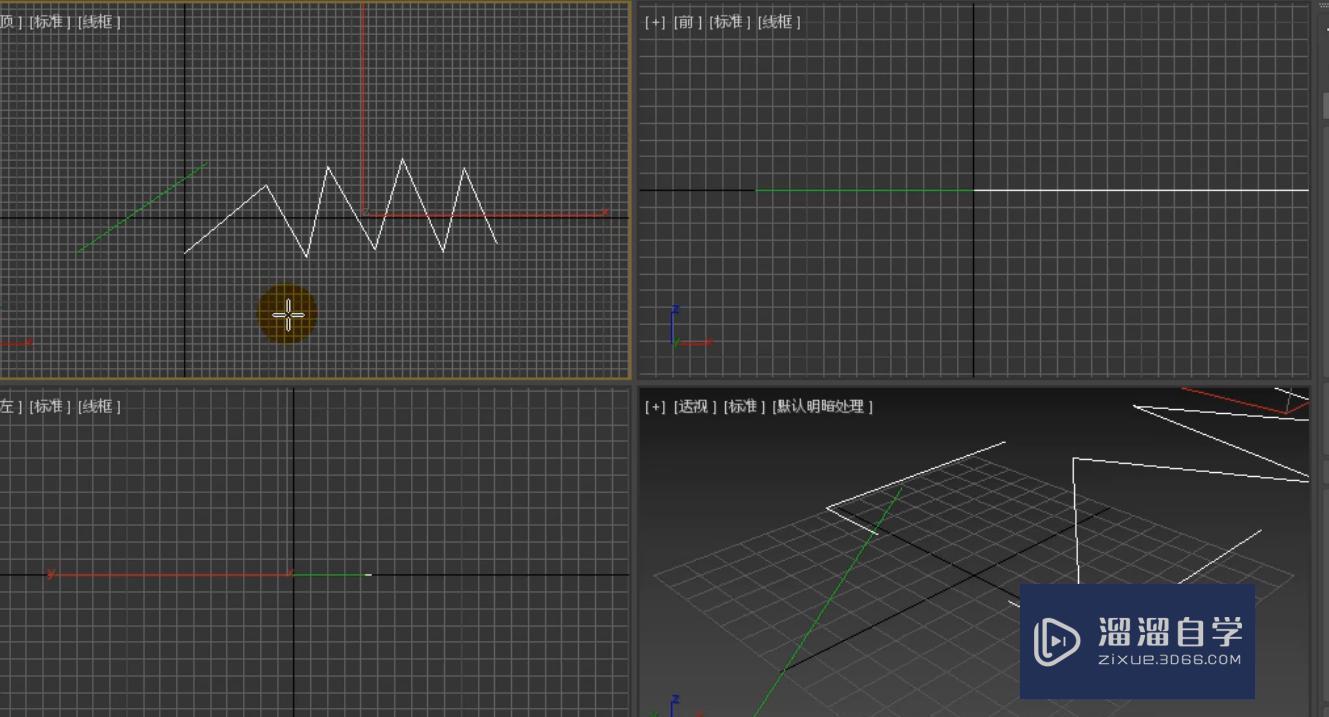Open the [标准] menu in the top viewport
Screen dimensions: 1329x717
50,21
